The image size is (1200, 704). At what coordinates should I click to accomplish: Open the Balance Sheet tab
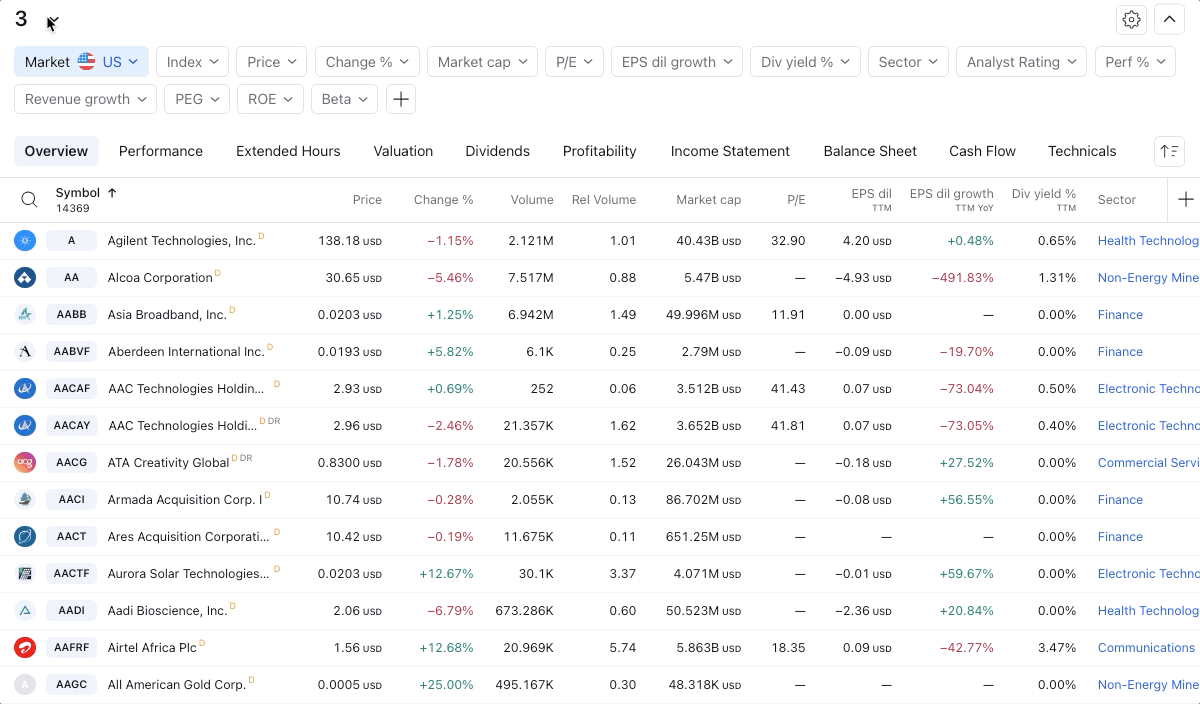tap(870, 151)
